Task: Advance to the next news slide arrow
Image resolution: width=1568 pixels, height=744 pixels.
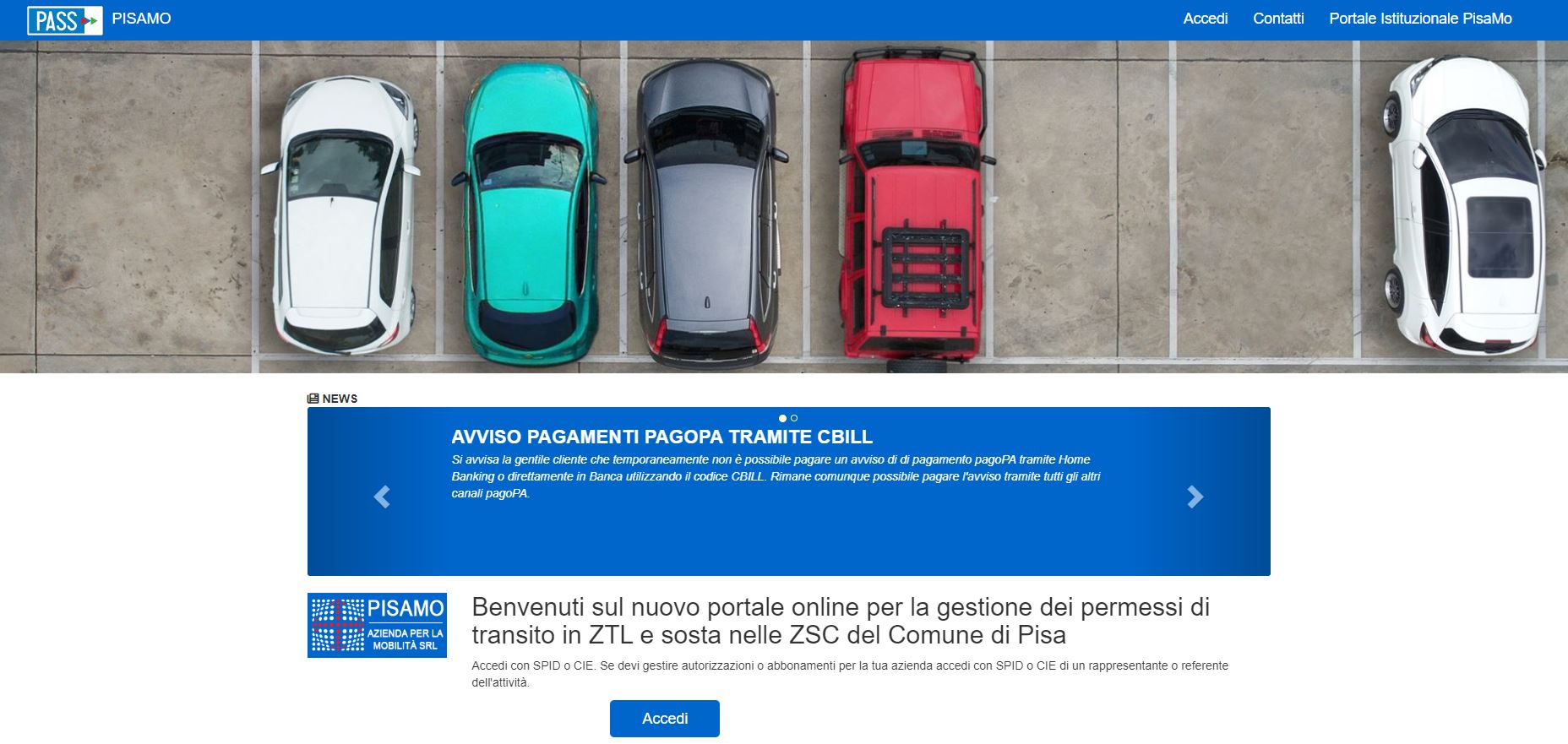Action: [x=1195, y=497]
